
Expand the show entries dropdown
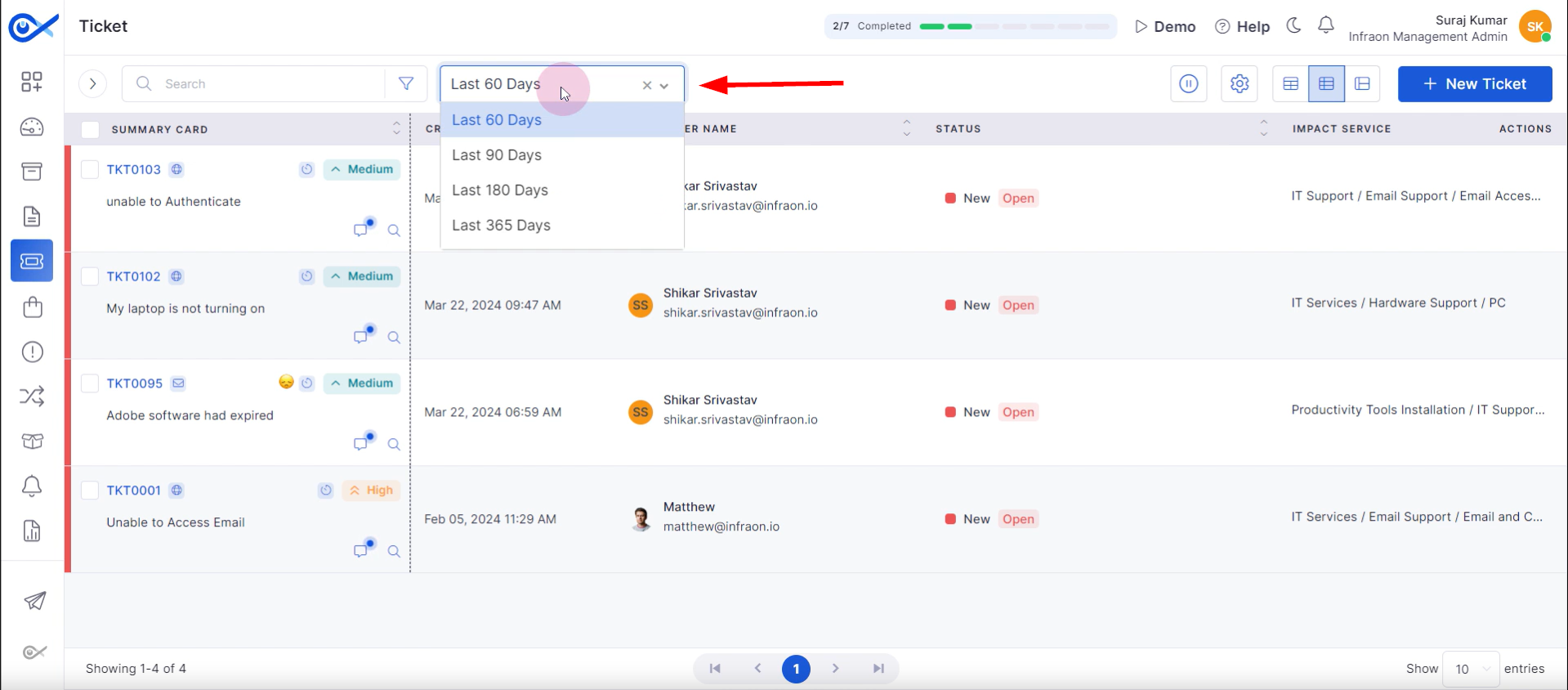click(1470, 669)
